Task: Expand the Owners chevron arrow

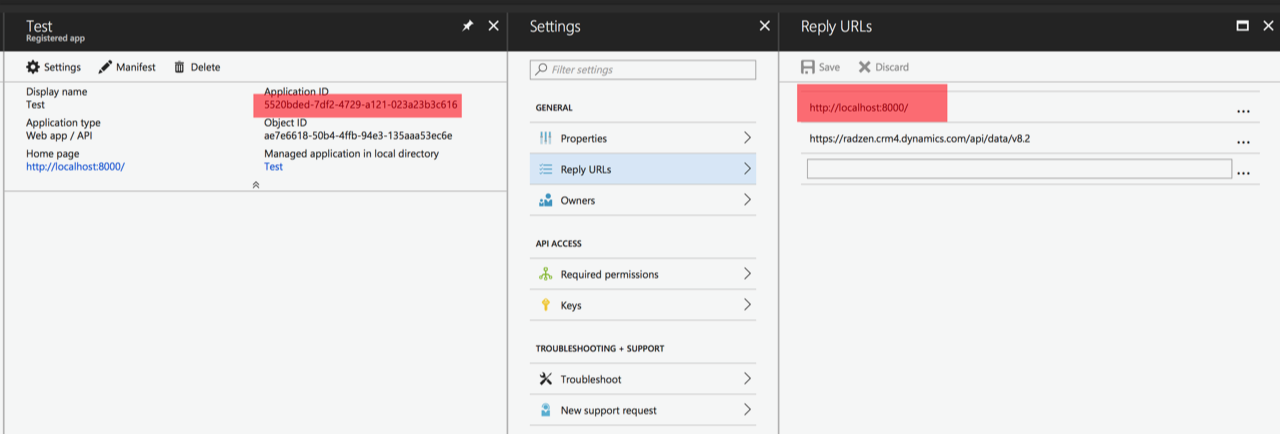Action: pos(746,200)
